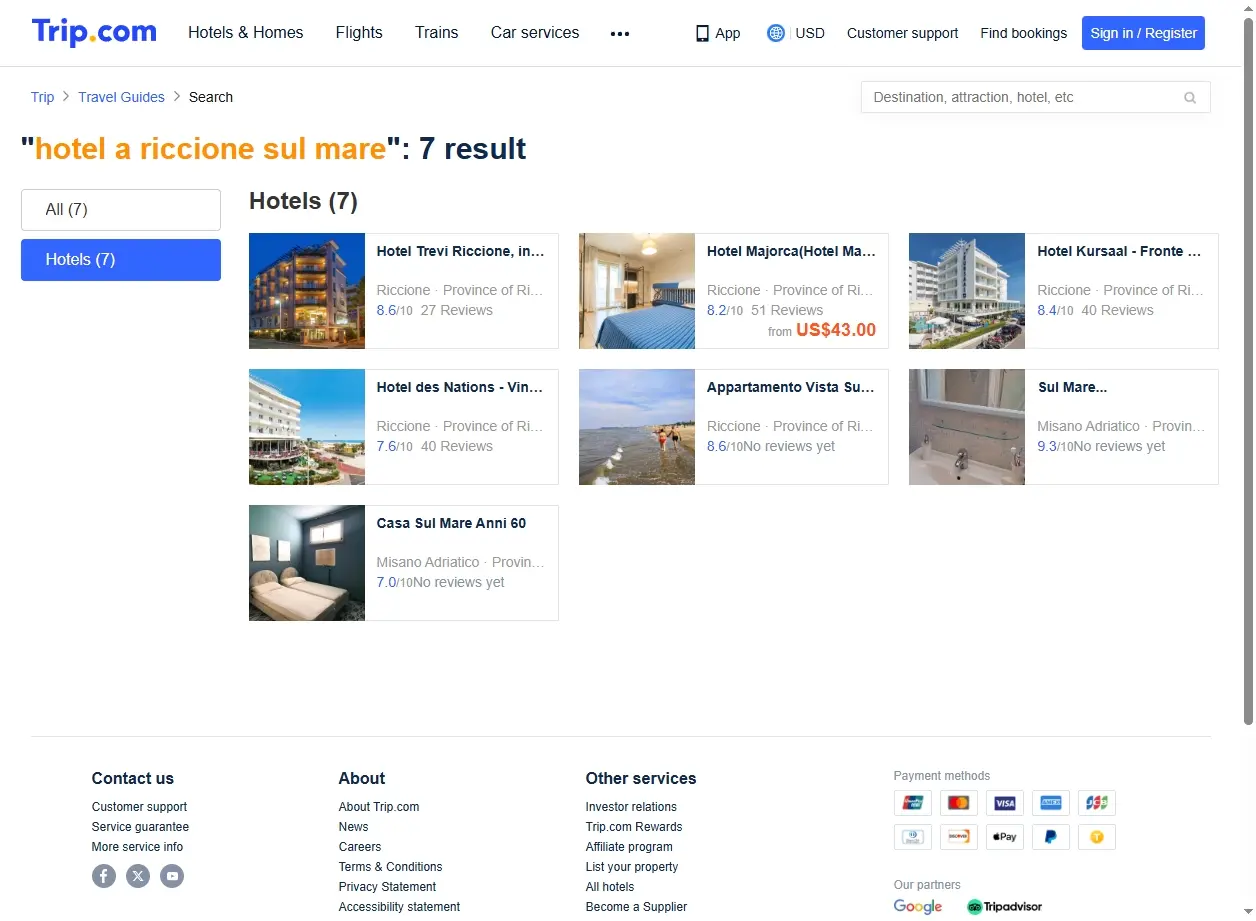This screenshot has height=921, width=1256.
Task: Click the PayPal payment icon
Action: click(x=1050, y=836)
